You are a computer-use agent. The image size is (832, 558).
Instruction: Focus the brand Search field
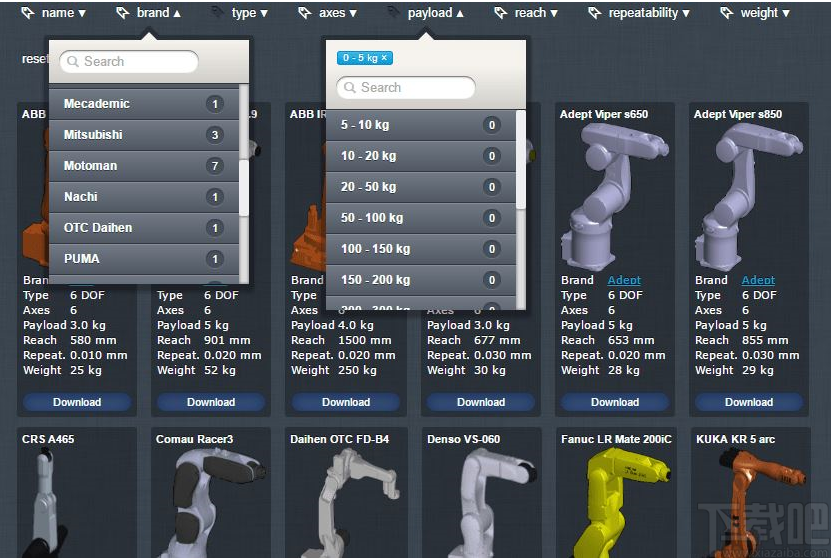tap(129, 62)
